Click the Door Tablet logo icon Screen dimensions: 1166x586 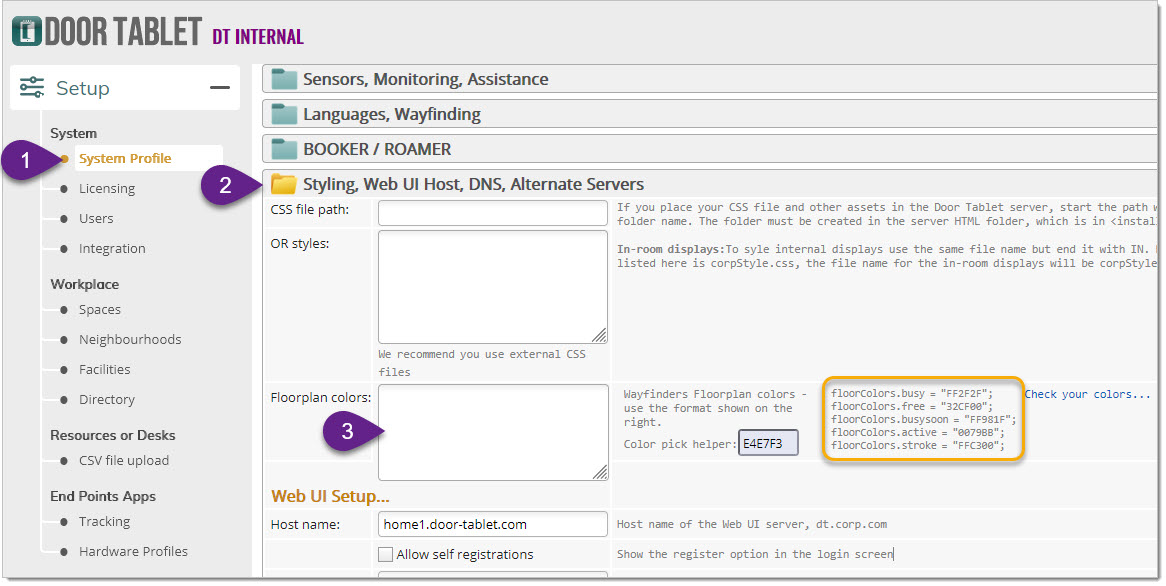26,31
